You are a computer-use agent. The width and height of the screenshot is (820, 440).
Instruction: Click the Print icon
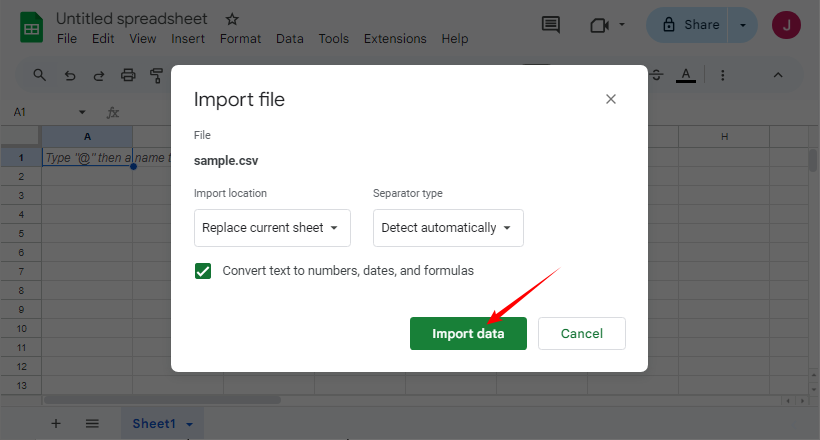tap(128, 75)
